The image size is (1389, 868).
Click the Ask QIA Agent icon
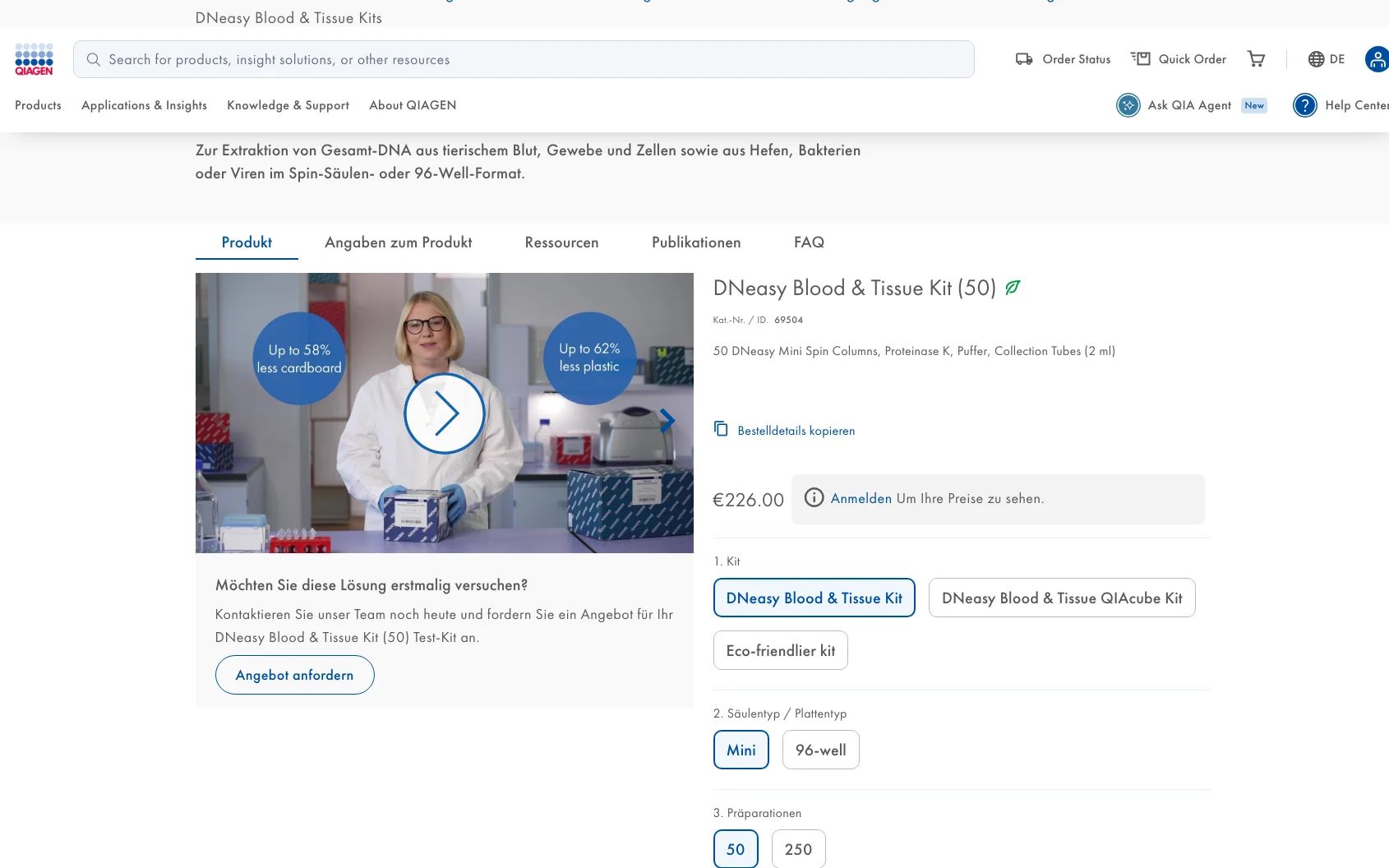coord(1128,105)
